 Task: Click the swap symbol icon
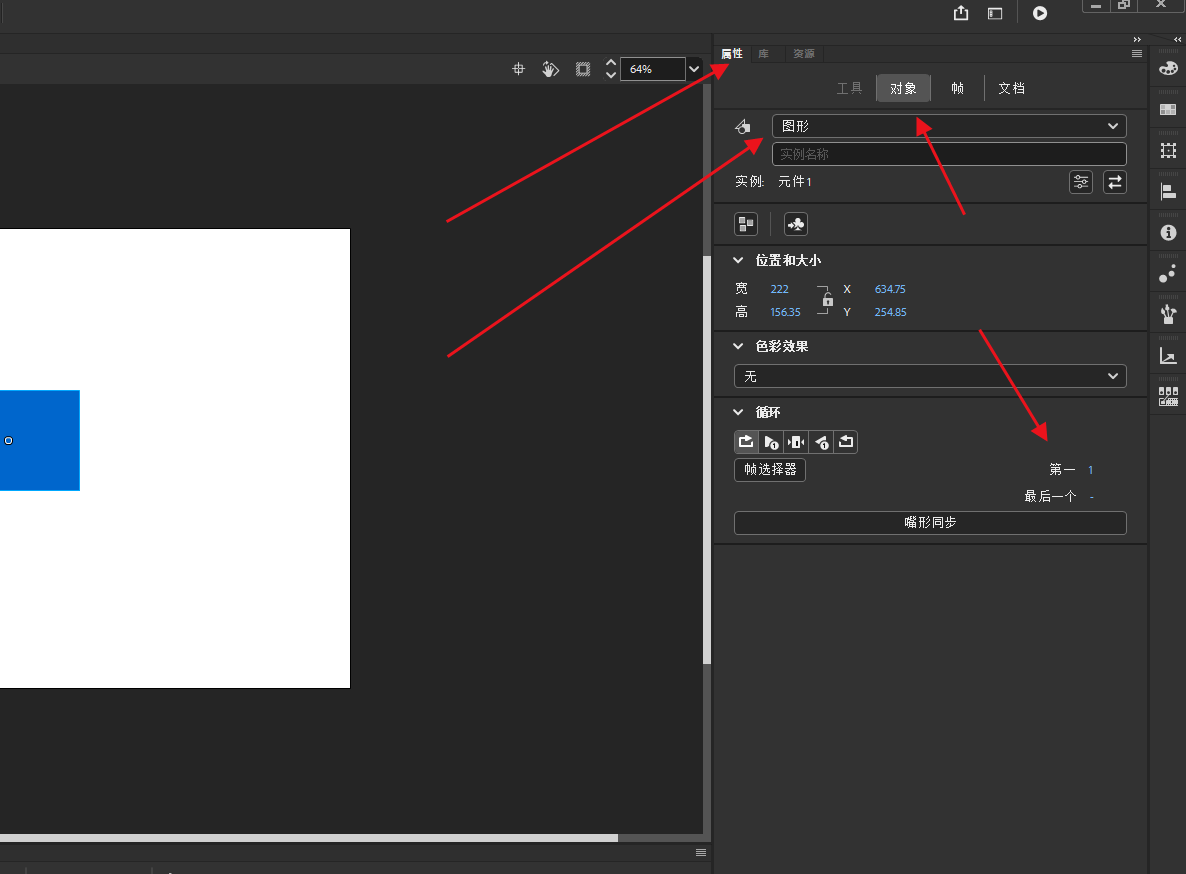(x=1114, y=182)
